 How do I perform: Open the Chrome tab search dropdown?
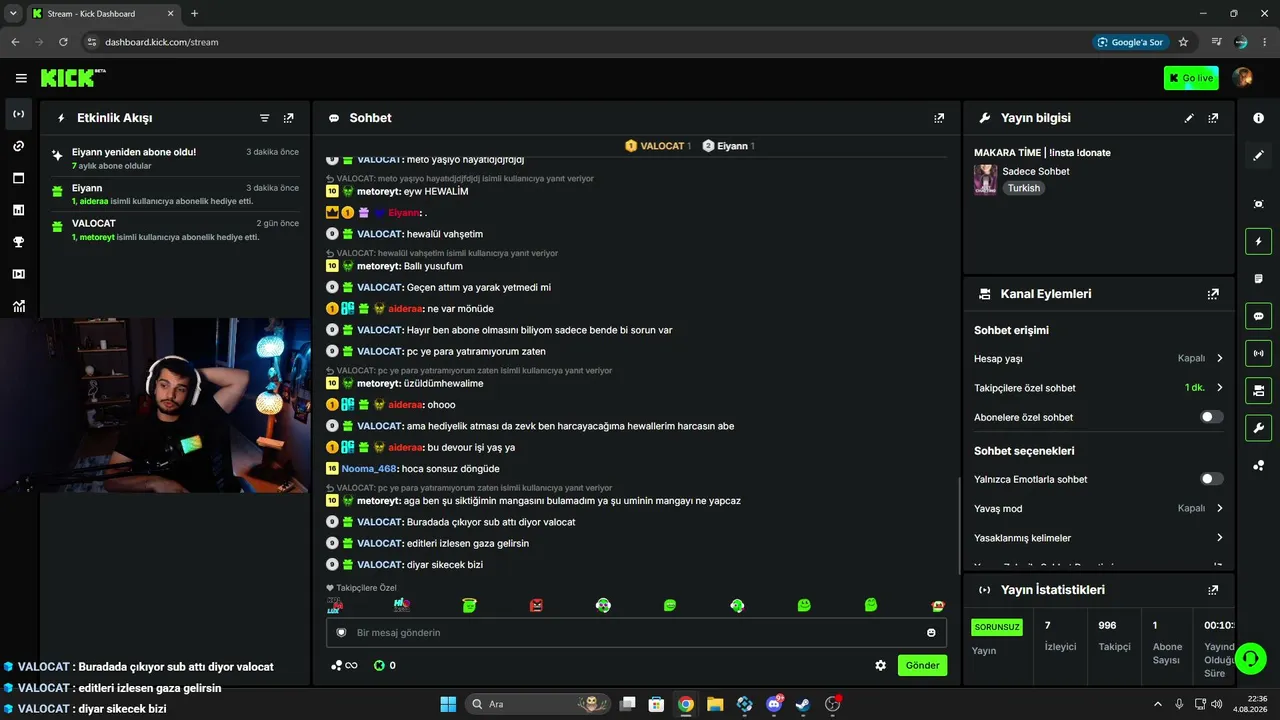[x=13, y=13]
